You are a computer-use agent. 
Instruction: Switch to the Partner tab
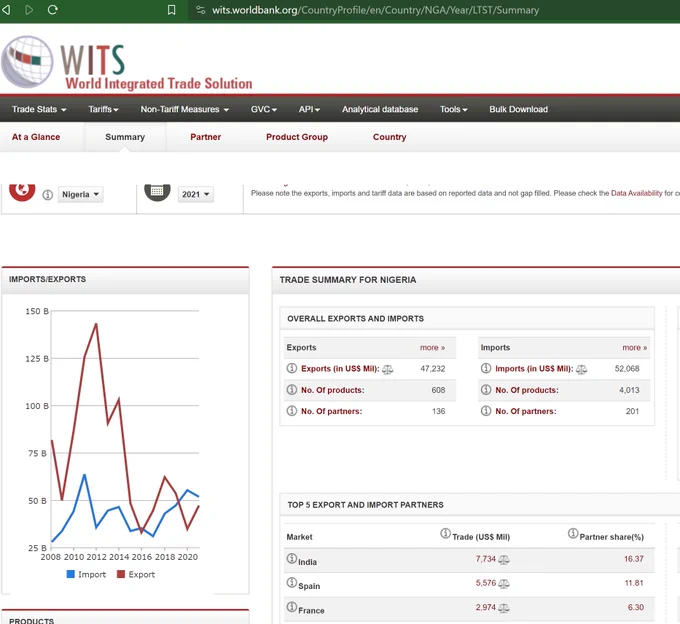point(206,137)
